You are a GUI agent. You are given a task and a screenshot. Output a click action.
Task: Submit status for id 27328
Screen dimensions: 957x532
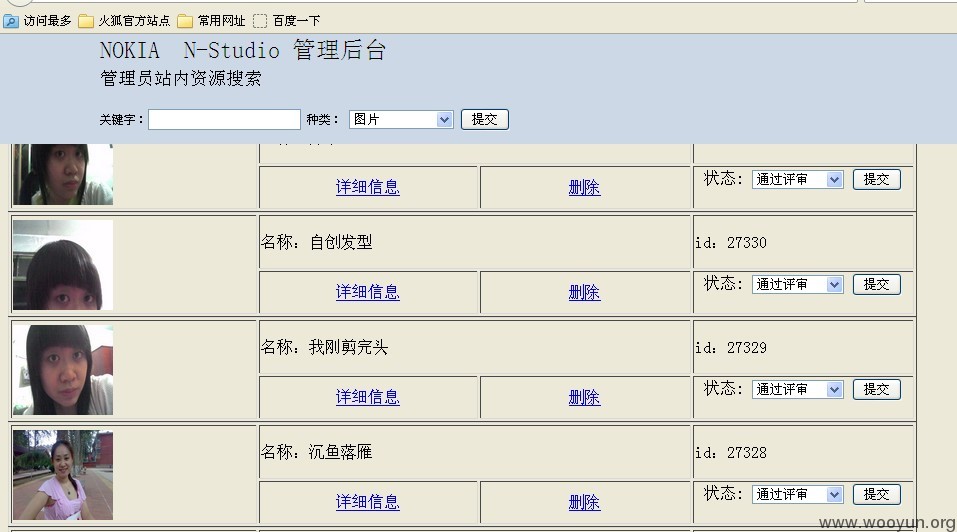(x=876, y=494)
